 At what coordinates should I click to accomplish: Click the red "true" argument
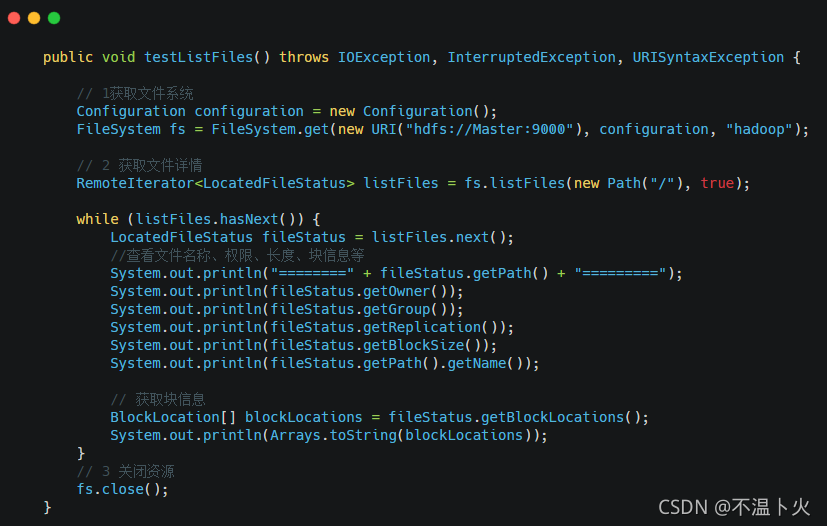click(x=717, y=184)
